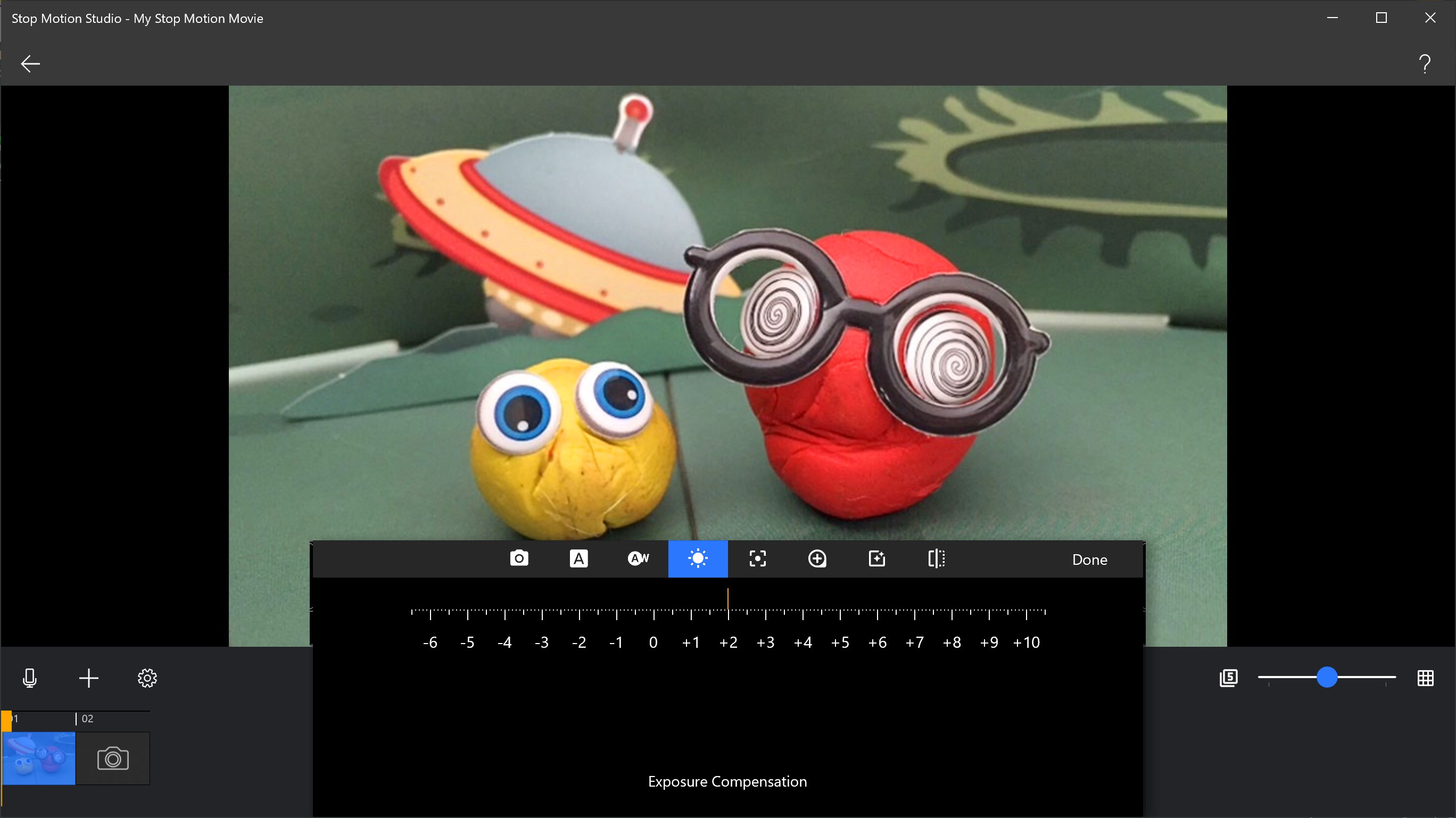This screenshot has height=818, width=1456.
Task: Toggle the grid overlay
Action: pyautogui.click(x=1426, y=678)
